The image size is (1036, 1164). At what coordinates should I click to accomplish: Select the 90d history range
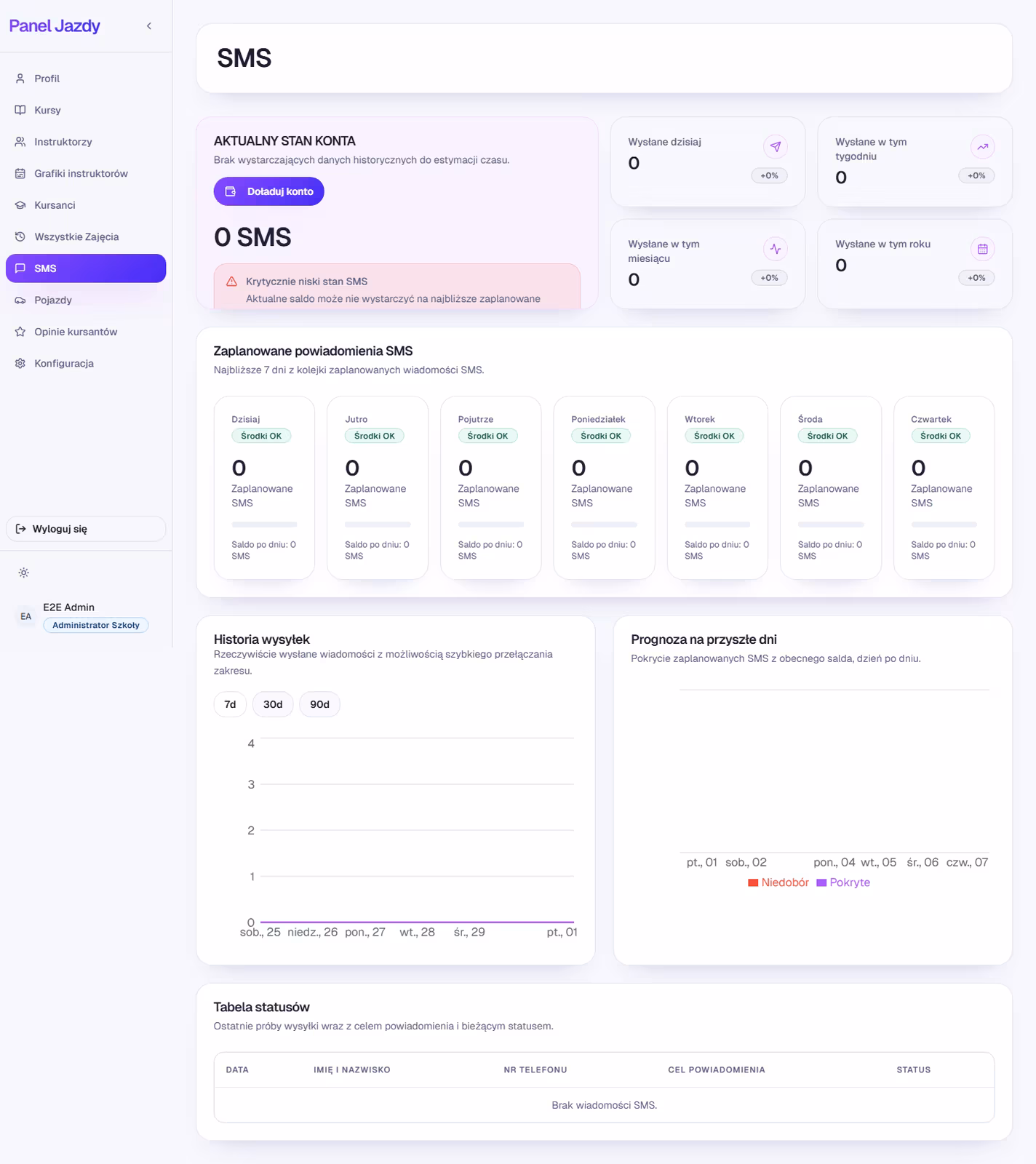point(319,704)
